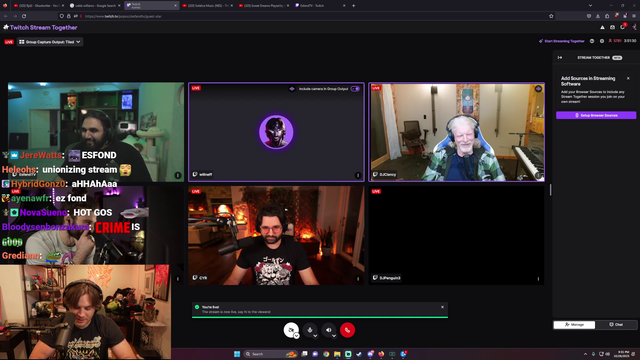Select the DJClancy video tile

[457, 132]
